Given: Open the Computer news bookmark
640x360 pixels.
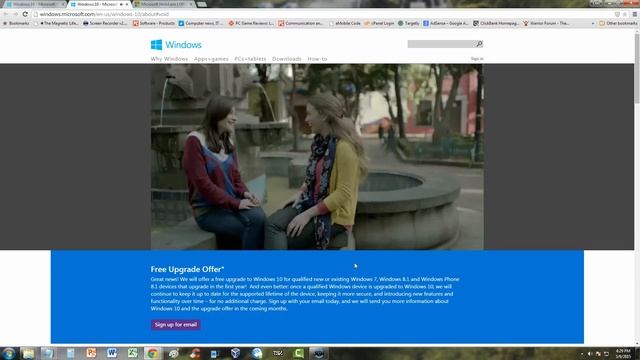Looking at the screenshot, I should click(201, 23).
